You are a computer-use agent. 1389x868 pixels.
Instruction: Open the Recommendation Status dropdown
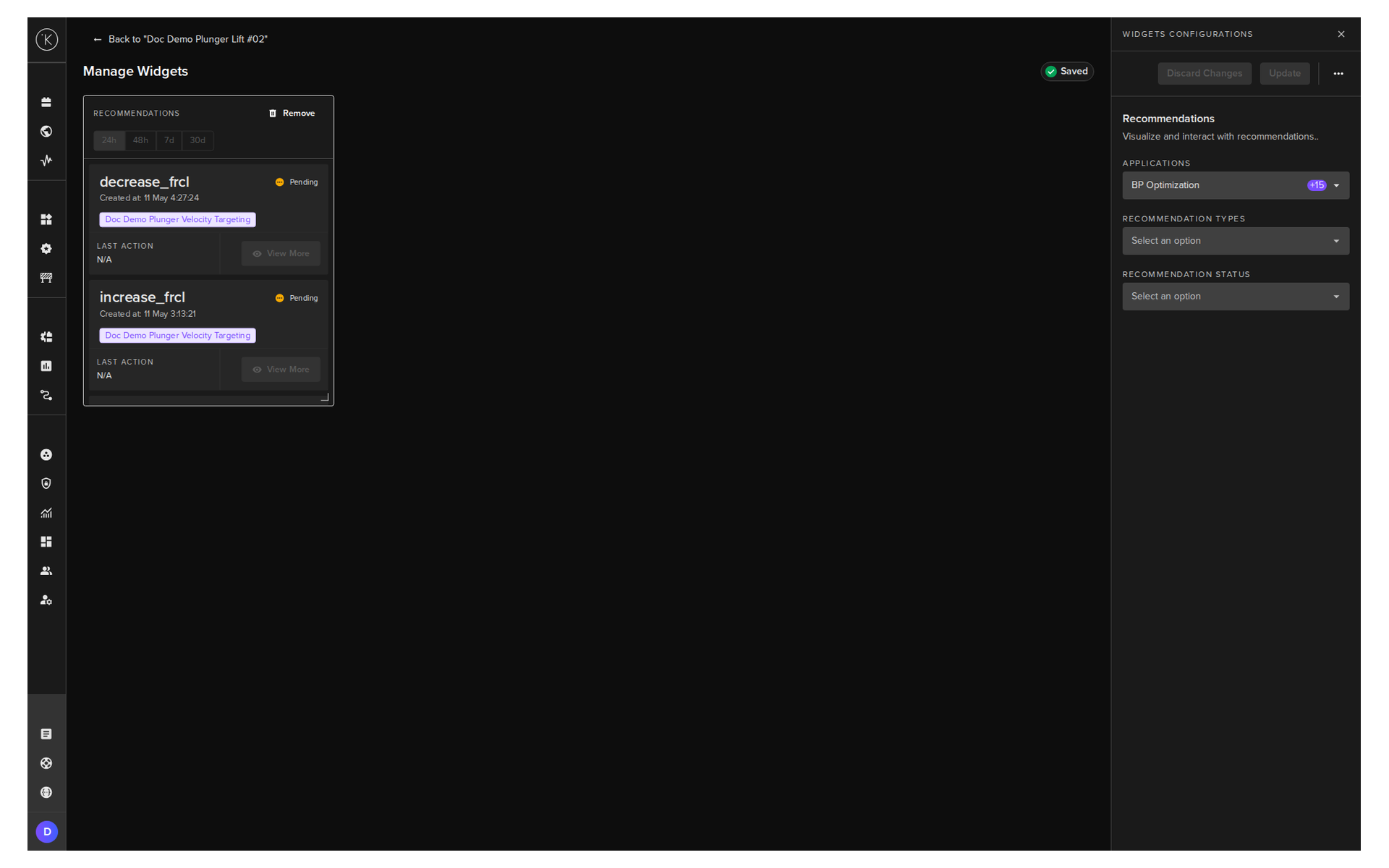tap(1236, 297)
